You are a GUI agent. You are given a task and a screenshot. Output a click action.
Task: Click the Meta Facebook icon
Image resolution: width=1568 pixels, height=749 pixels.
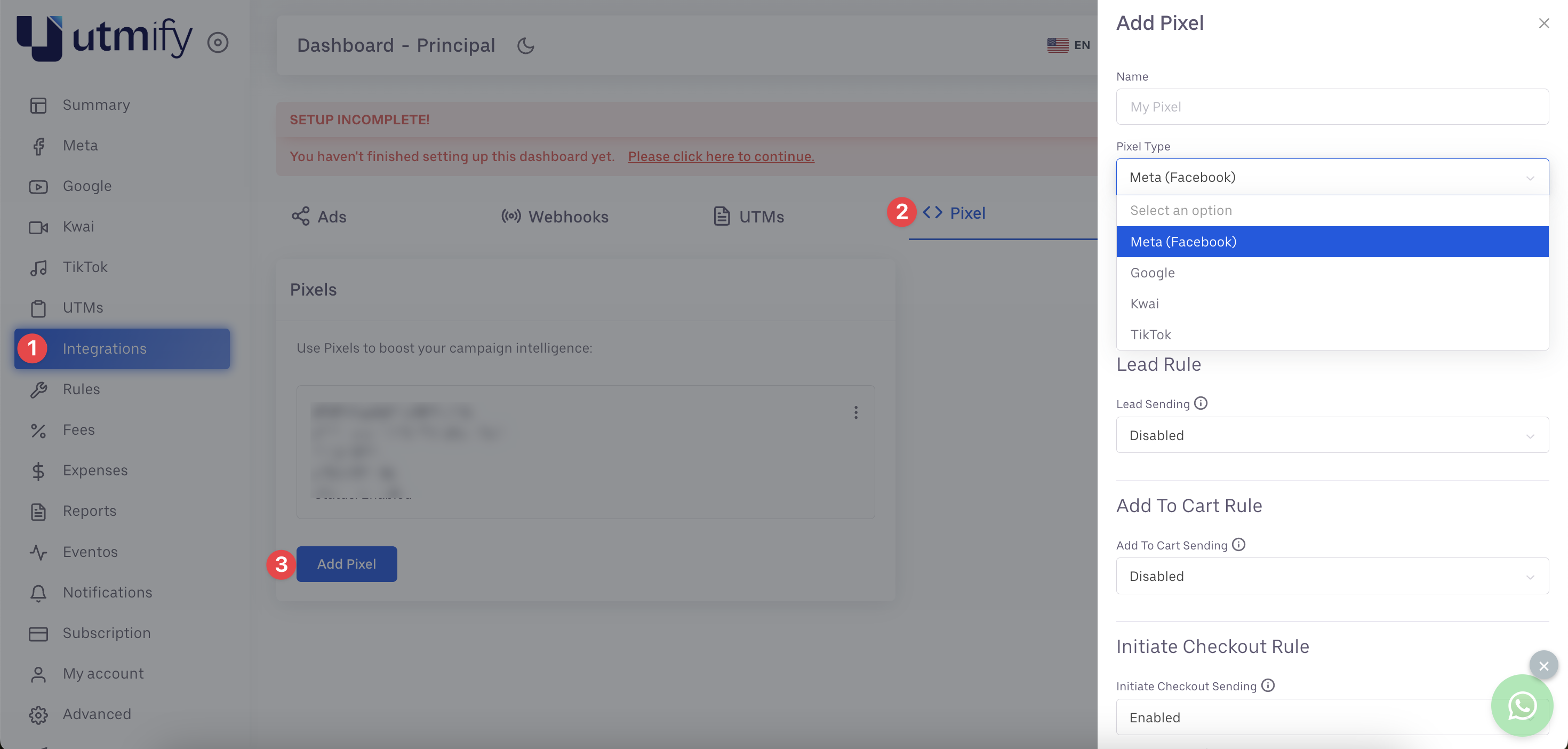(38, 146)
